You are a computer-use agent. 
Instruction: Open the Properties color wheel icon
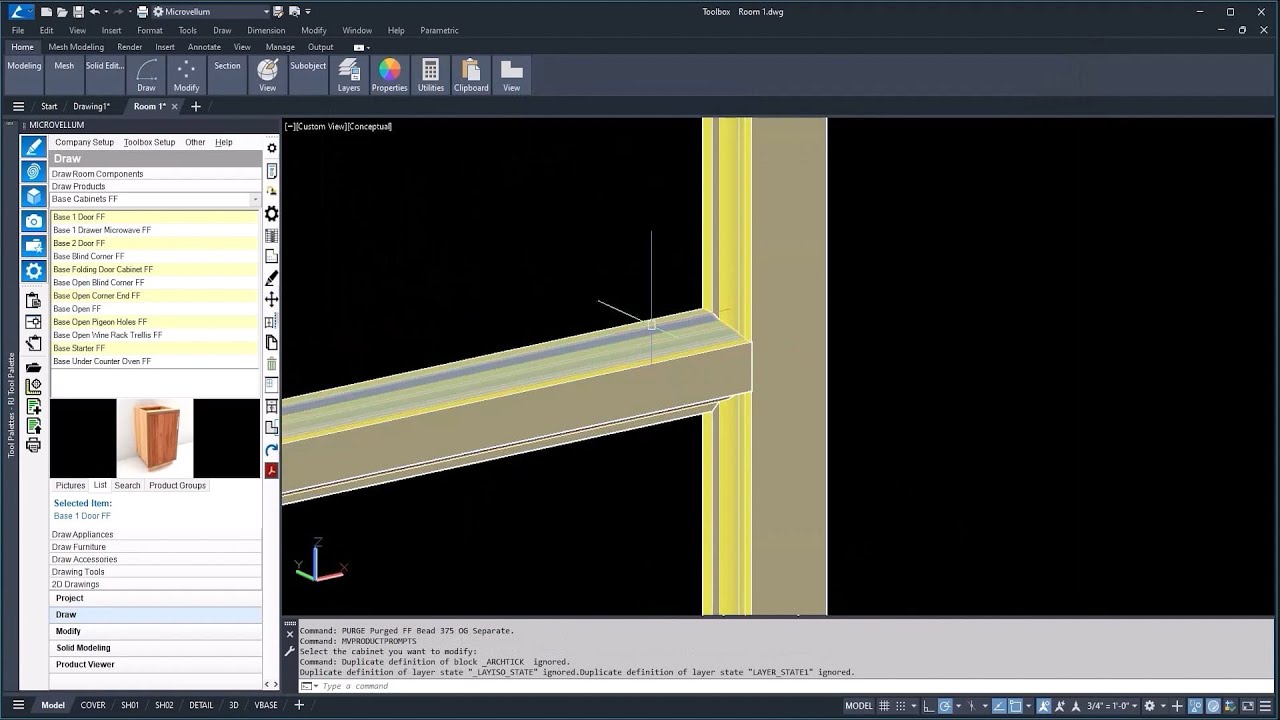tap(390, 76)
